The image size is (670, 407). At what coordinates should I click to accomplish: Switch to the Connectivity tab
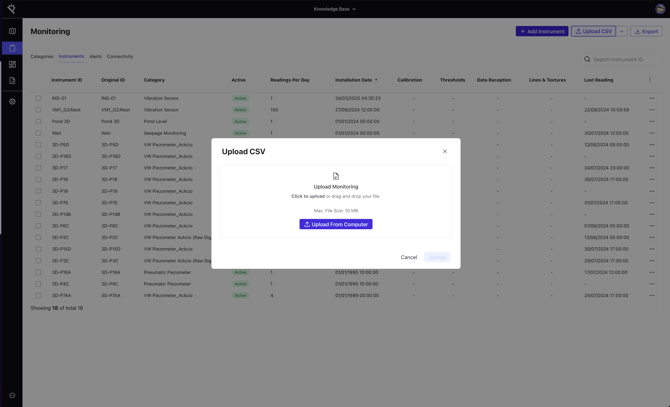[x=120, y=56]
